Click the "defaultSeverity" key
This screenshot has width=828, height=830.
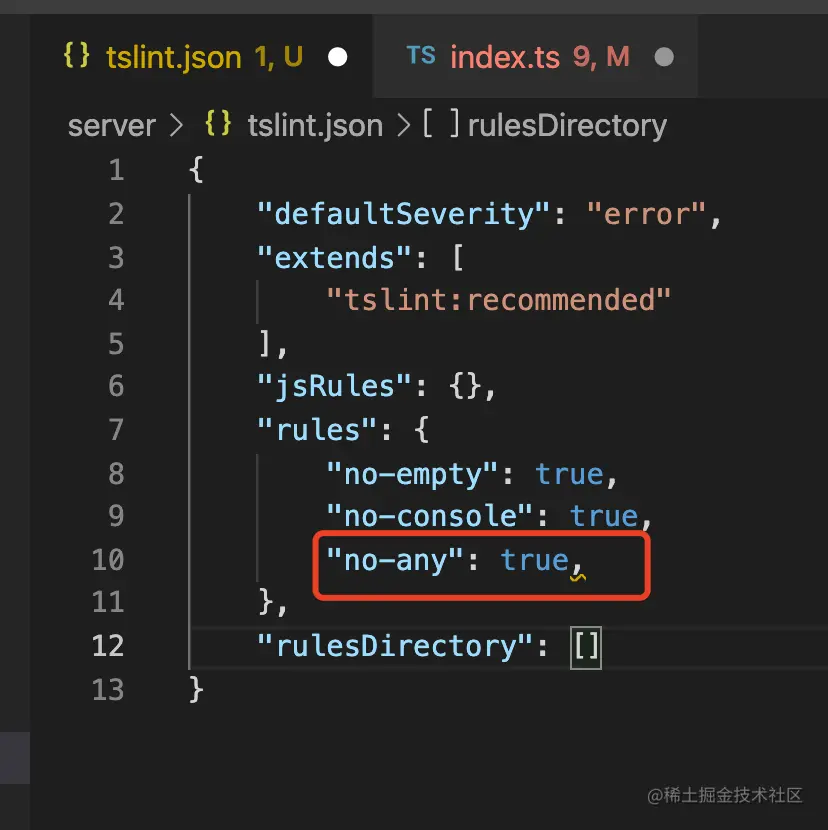point(403,214)
